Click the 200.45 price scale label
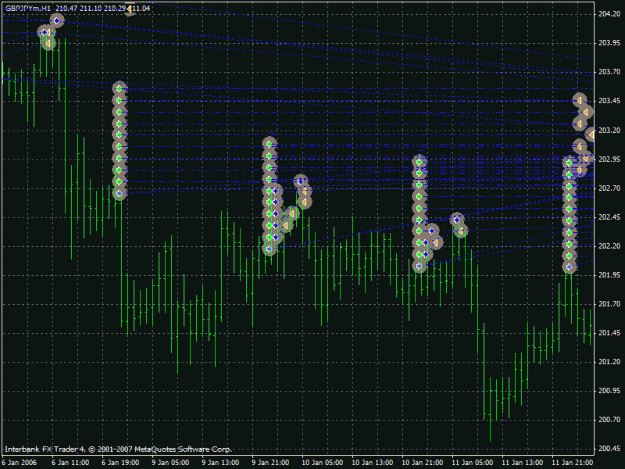 [x=609, y=449]
